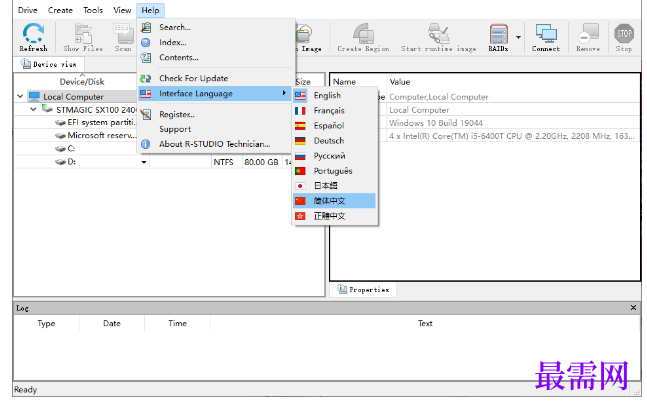Open the View menu

pos(122,10)
